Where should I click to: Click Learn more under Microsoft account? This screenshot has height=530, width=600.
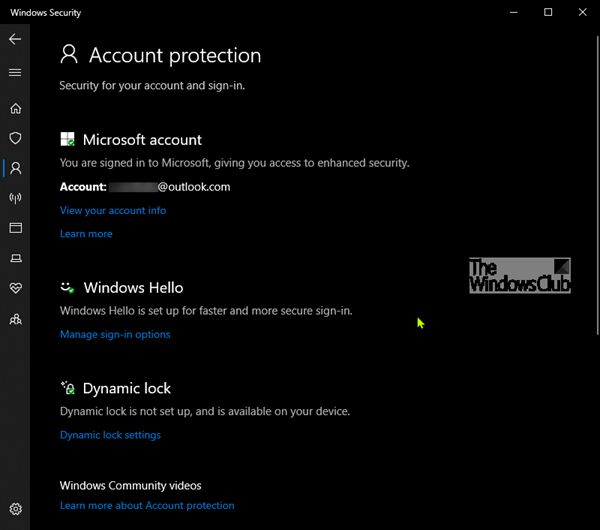click(86, 234)
